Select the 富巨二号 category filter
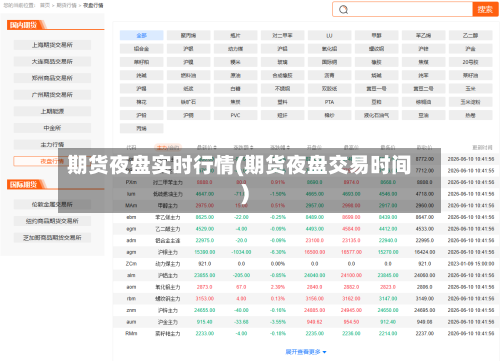Image resolution: width=500 pixels, height=361 pixels. 423,89
